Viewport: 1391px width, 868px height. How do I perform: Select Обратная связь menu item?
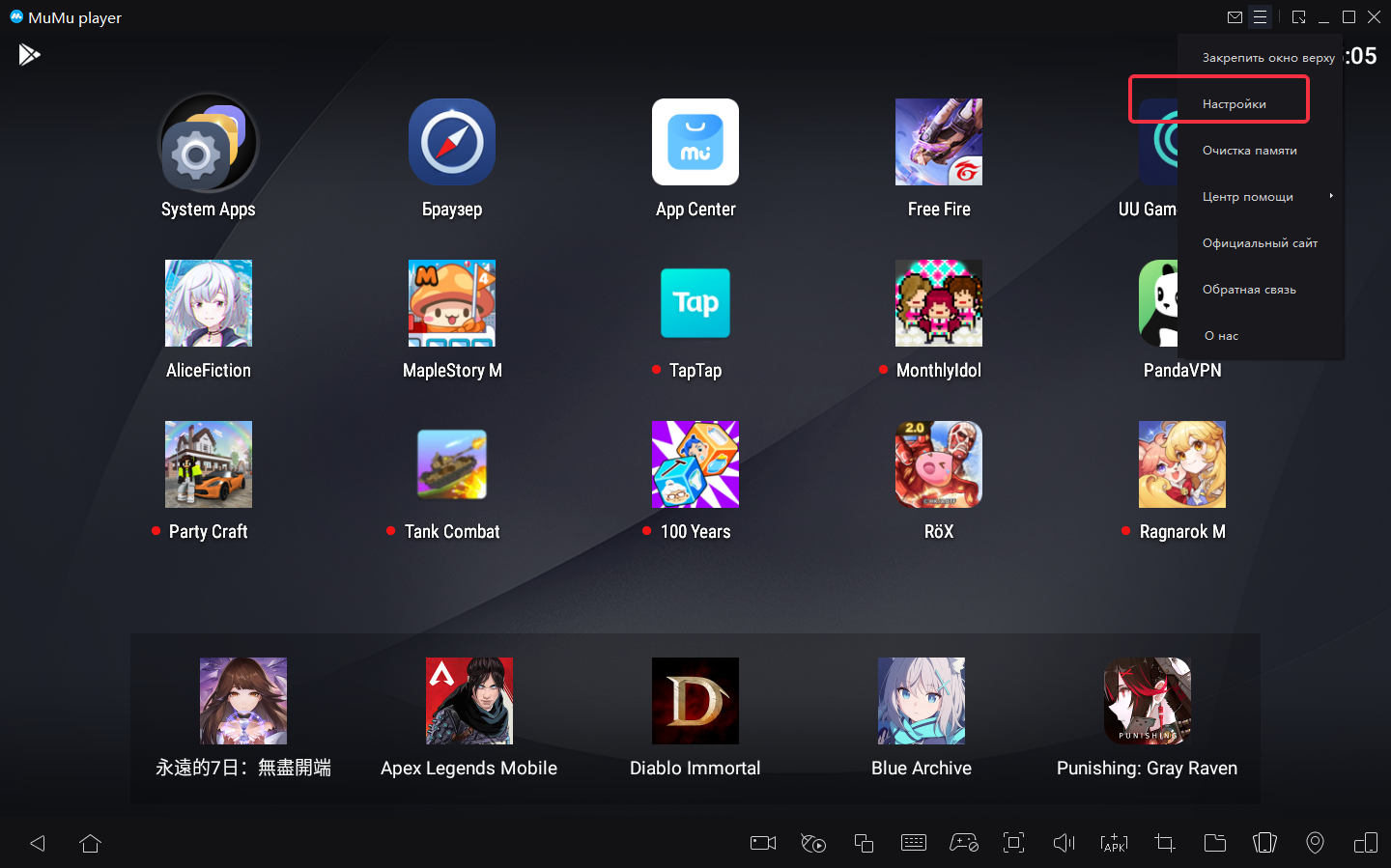coord(1262,290)
